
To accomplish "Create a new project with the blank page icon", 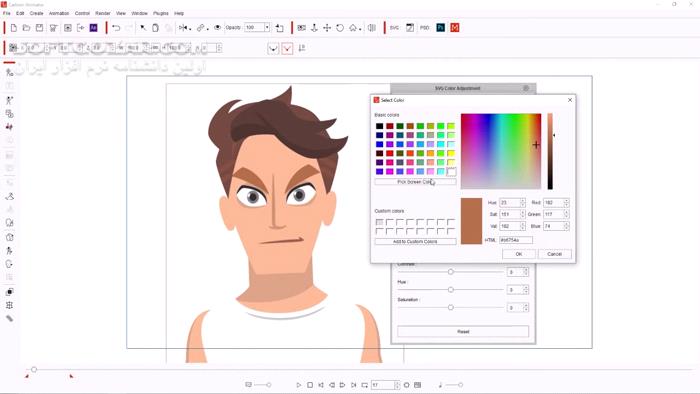I will 13,28.
